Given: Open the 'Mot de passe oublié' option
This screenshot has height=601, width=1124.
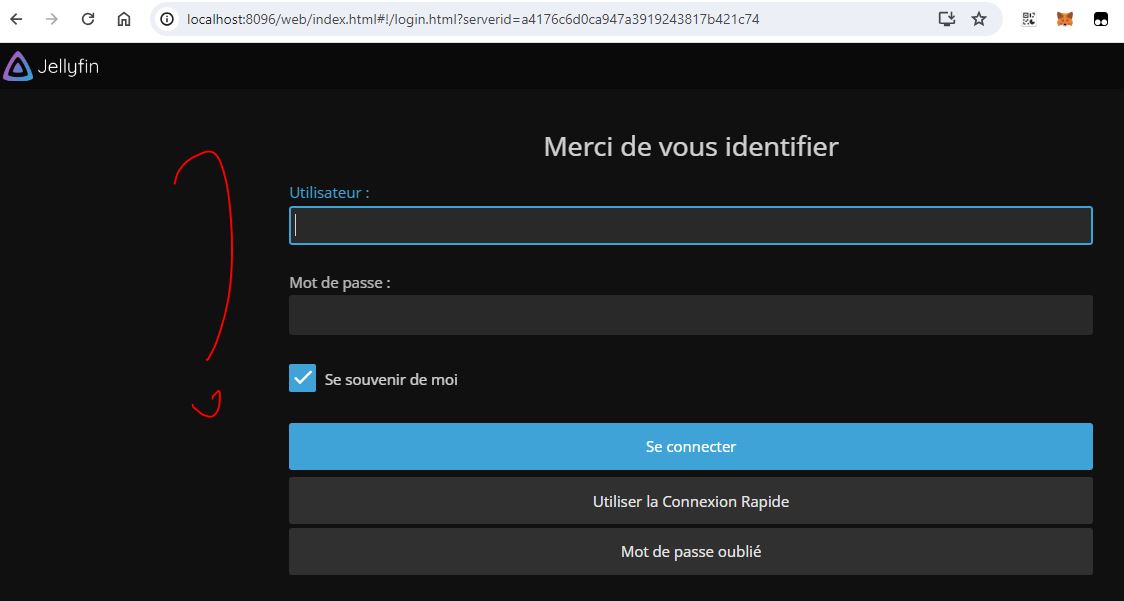Looking at the screenshot, I should pyautogui.click(x=690, y=551).
